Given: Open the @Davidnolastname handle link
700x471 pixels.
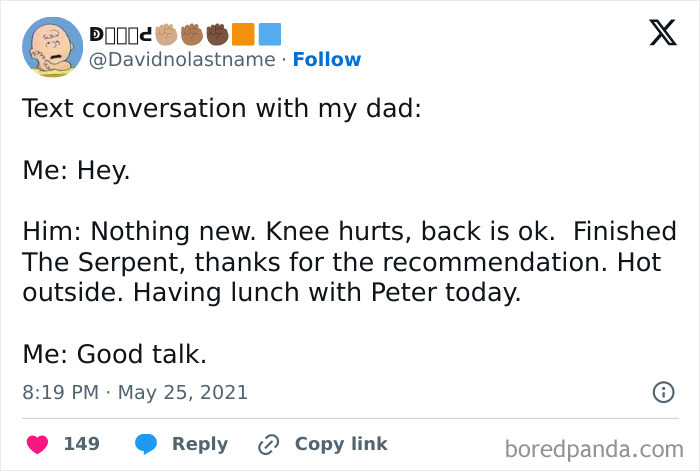Looking at the screenshot, I should point(183,60).
